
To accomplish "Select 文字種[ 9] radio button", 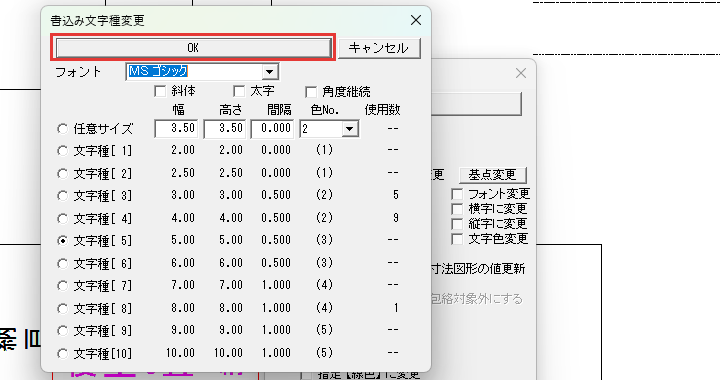I will (62, 331).
